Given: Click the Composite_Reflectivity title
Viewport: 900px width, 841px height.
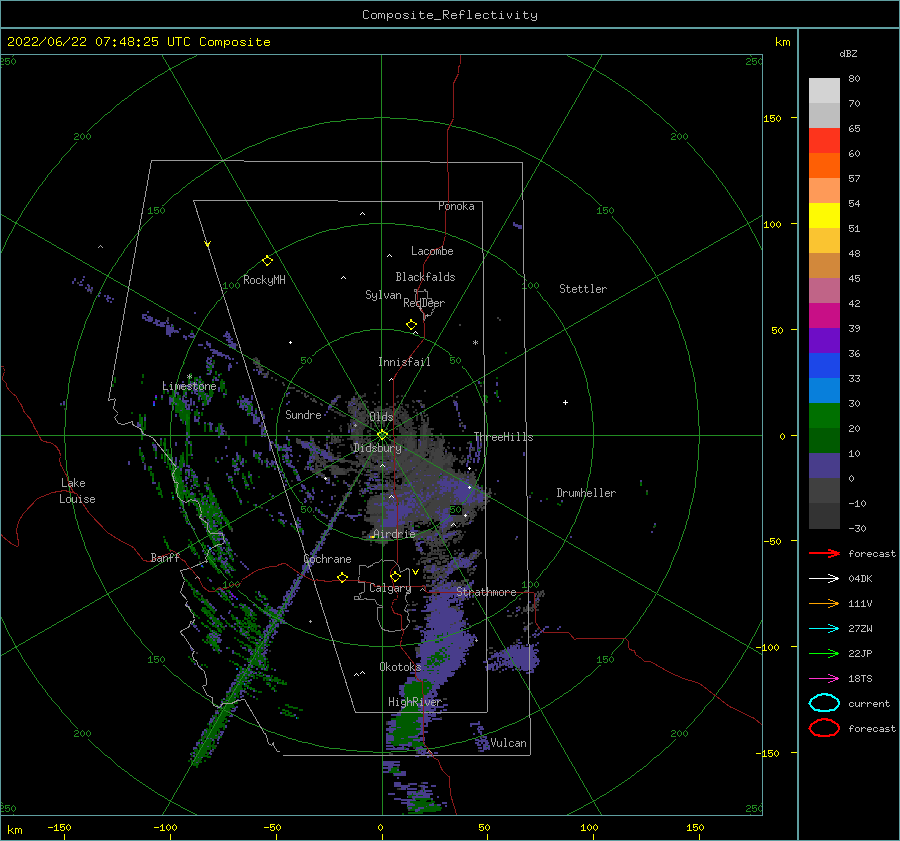Looking at the screenshot, I should click(x=450, y=15).
